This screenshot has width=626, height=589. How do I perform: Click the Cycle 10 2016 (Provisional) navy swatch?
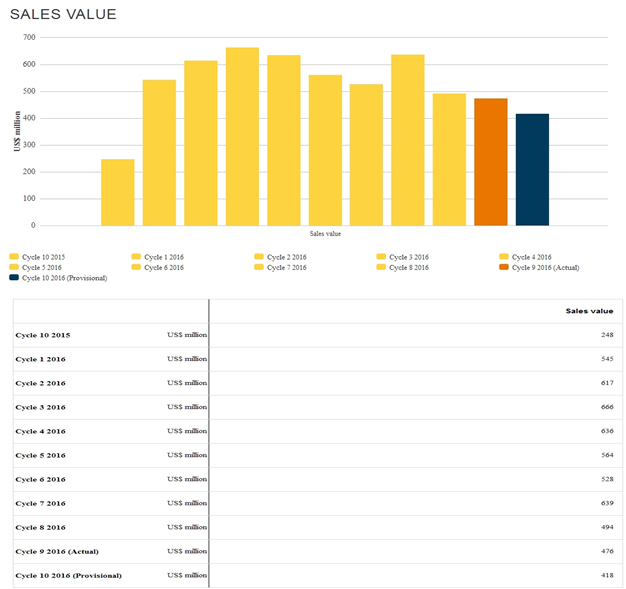(x=14, y=278)
